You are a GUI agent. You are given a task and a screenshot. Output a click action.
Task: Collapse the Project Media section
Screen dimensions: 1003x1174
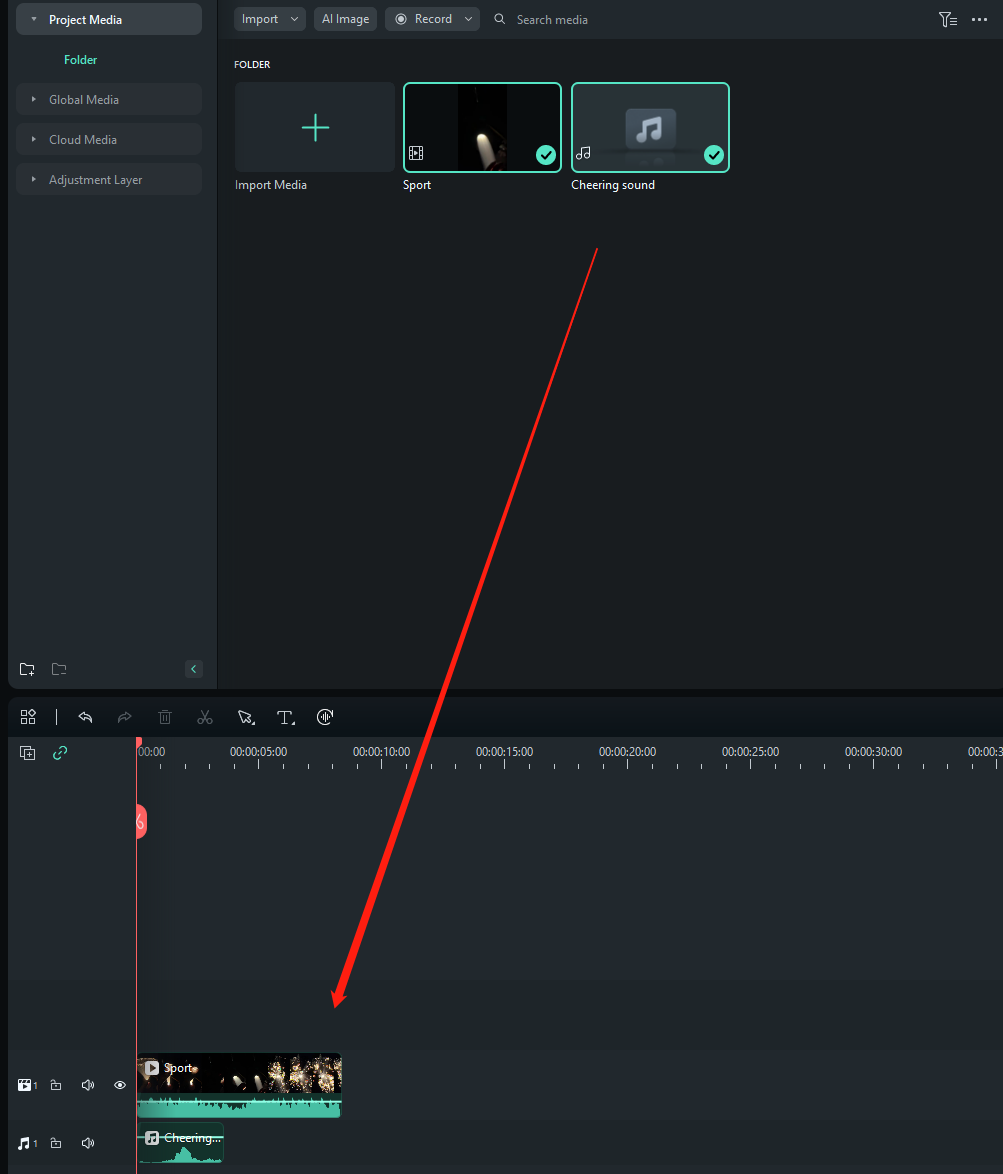33,18
